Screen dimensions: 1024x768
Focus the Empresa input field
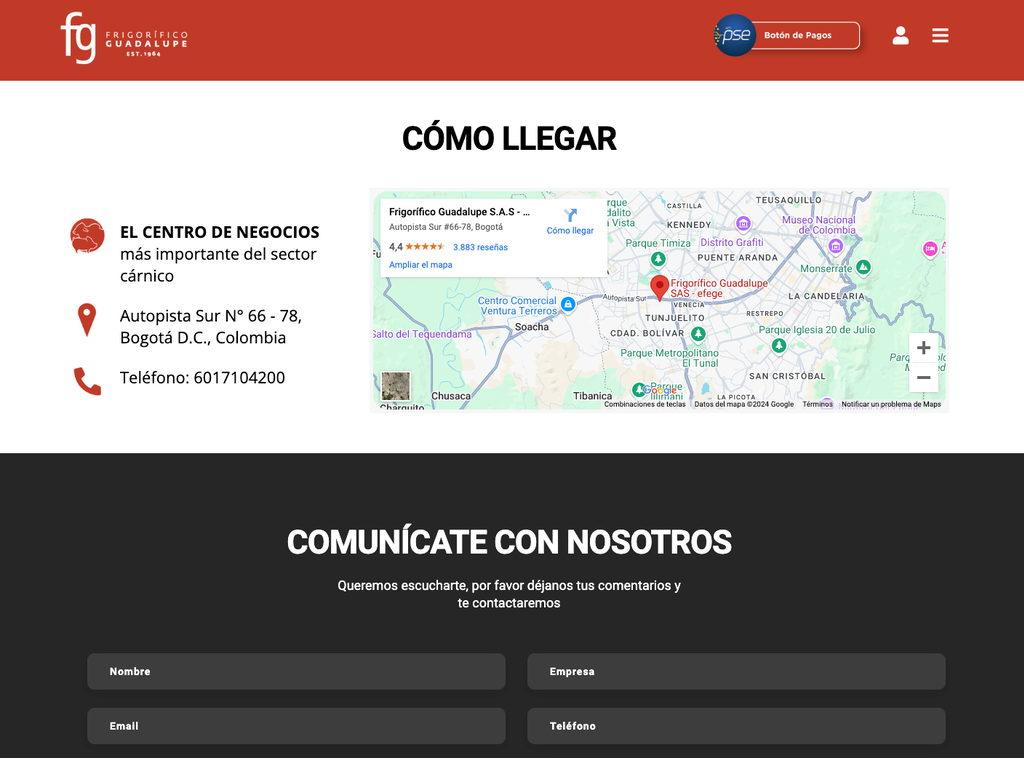[x=736, y=671]
